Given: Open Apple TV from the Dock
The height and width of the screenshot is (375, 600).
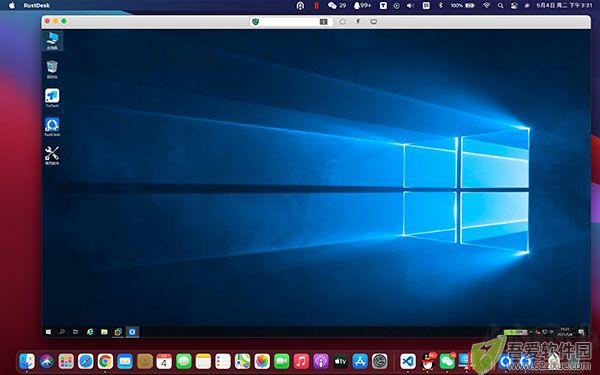Looking at the screenshot, I should click(340, 361).
